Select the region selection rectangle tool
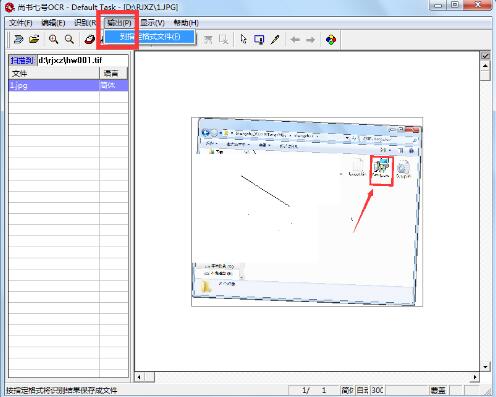Screen dimensions: 496x397 click(x=259, y=40)
